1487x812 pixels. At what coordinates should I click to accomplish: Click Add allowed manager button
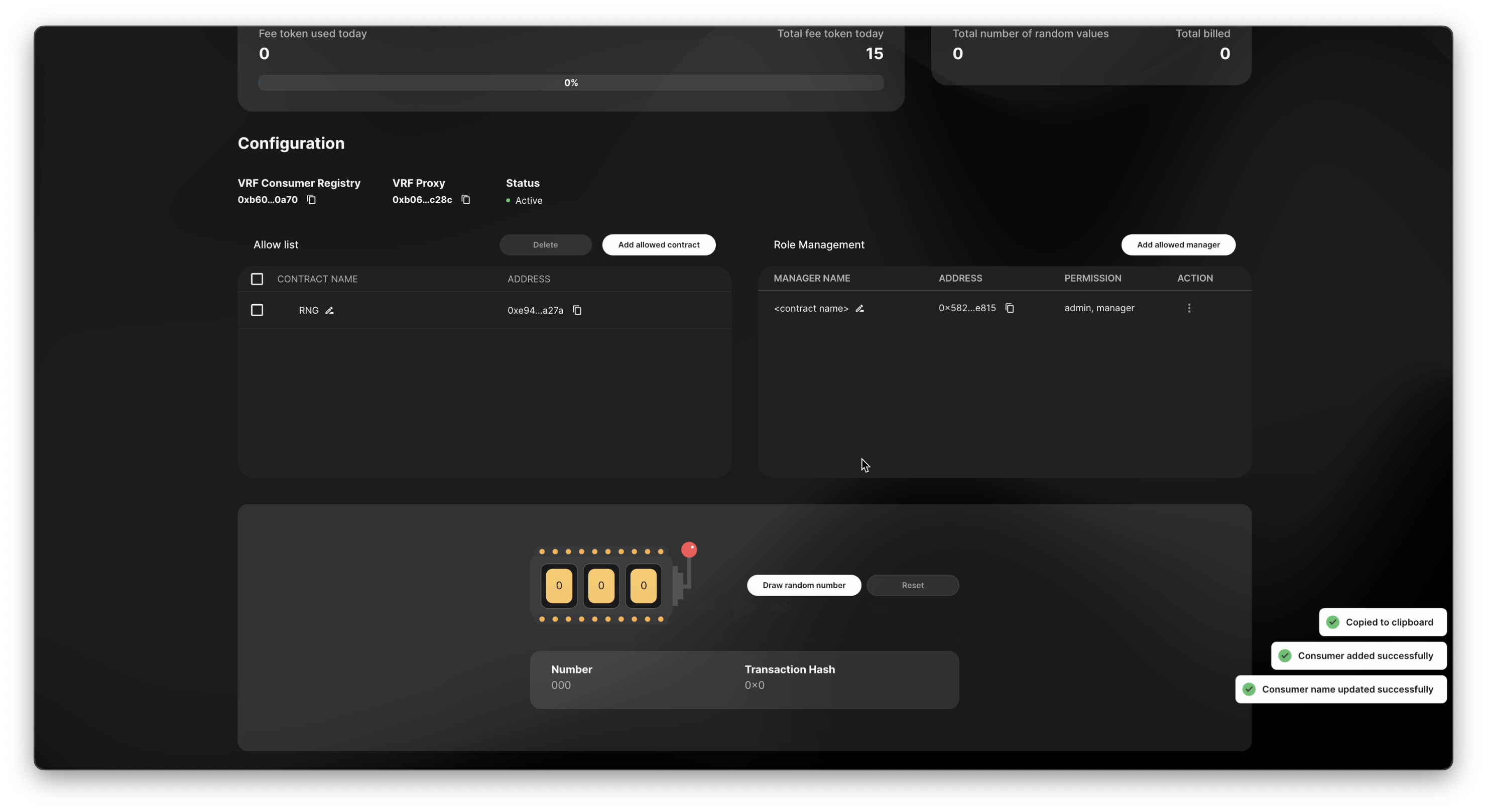tap(1178, 245)
